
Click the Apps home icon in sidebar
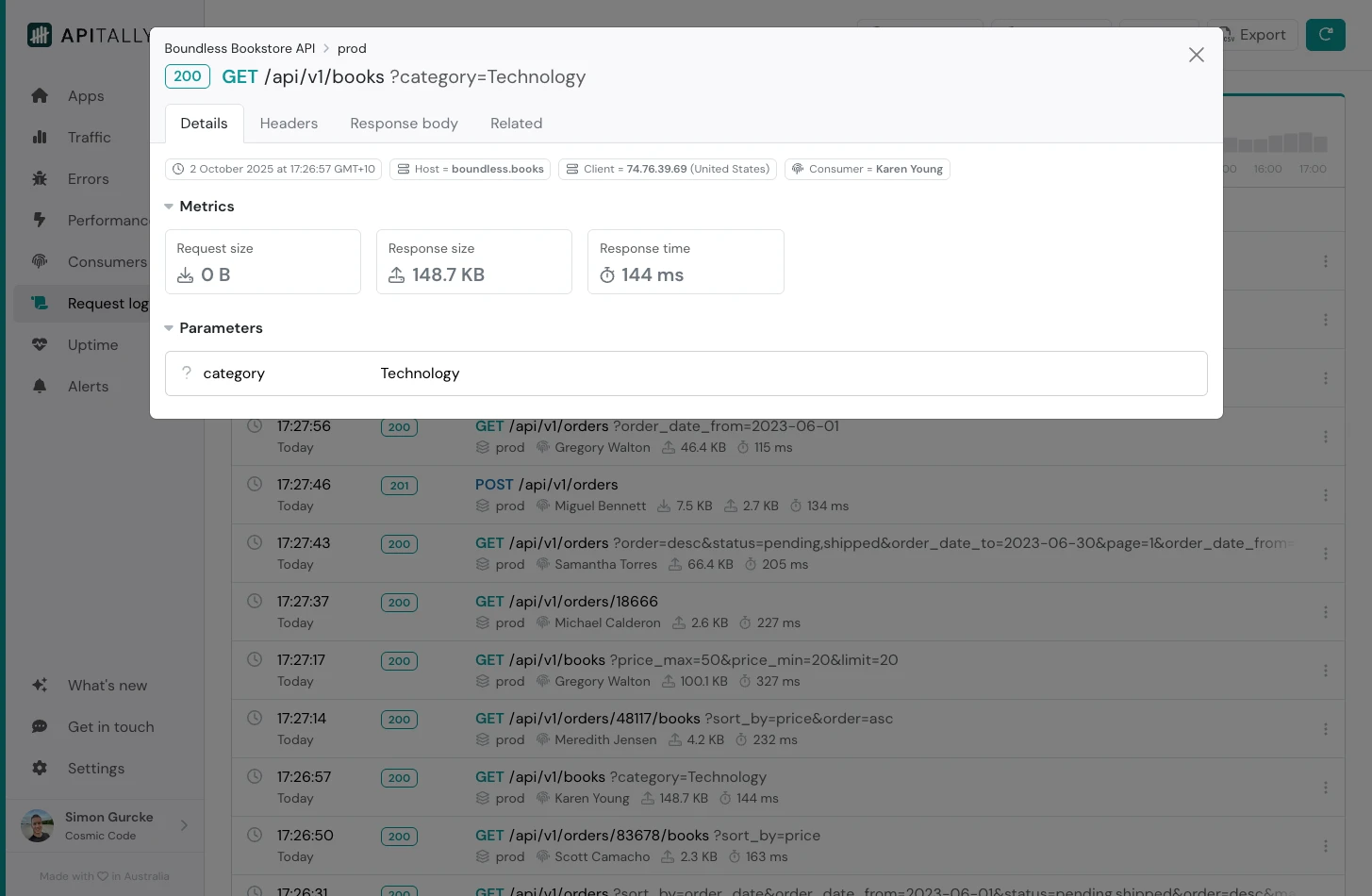[x=40, y=96]
